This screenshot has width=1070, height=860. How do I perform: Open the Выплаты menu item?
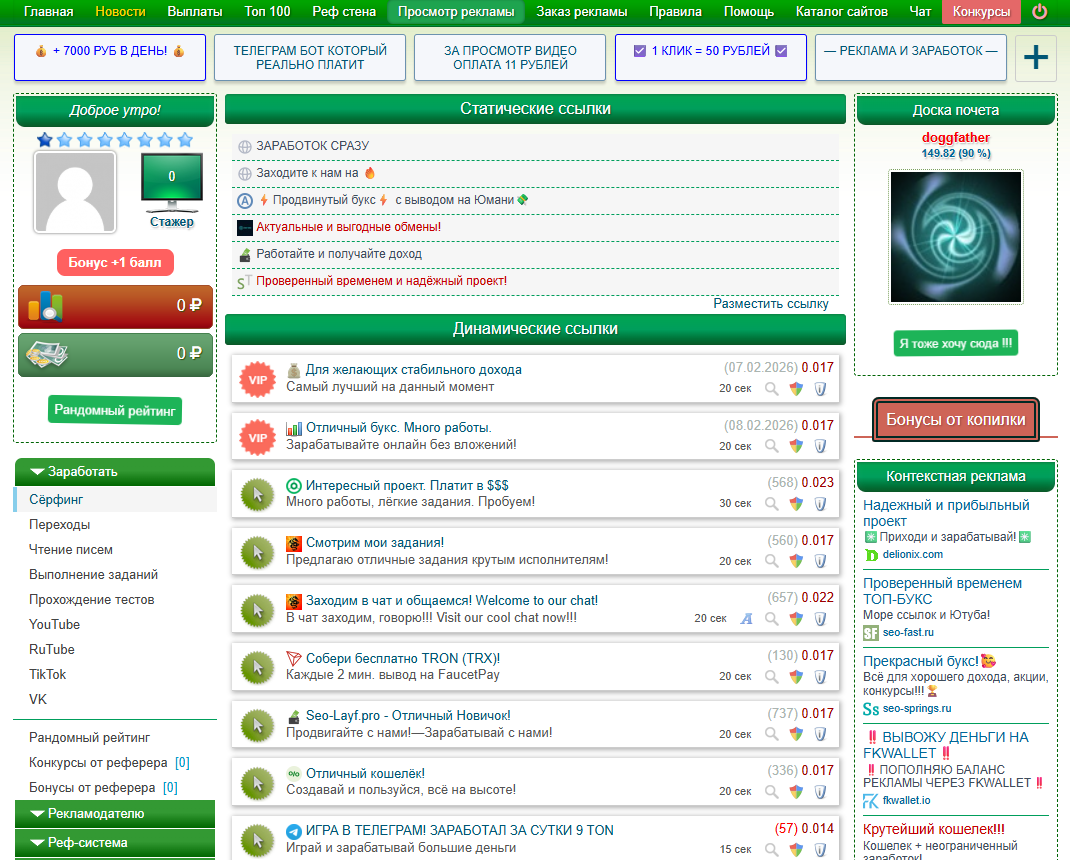pos(195,12)
